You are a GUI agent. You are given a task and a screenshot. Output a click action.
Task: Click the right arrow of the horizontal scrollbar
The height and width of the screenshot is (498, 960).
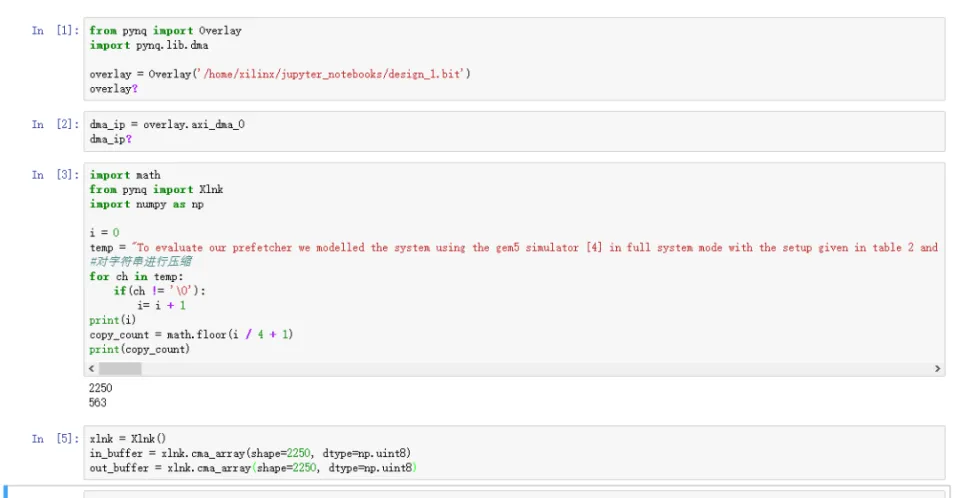(937, 369)
